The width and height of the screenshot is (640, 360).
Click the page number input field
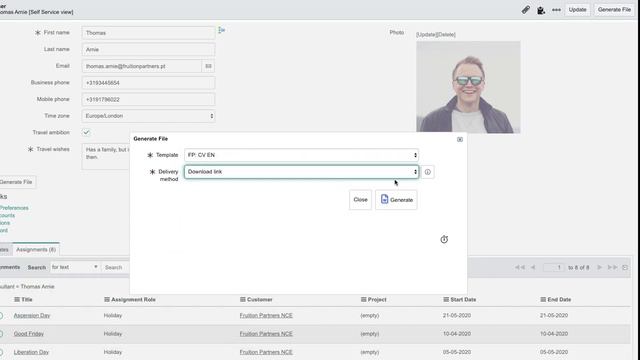tap(554, 267)
